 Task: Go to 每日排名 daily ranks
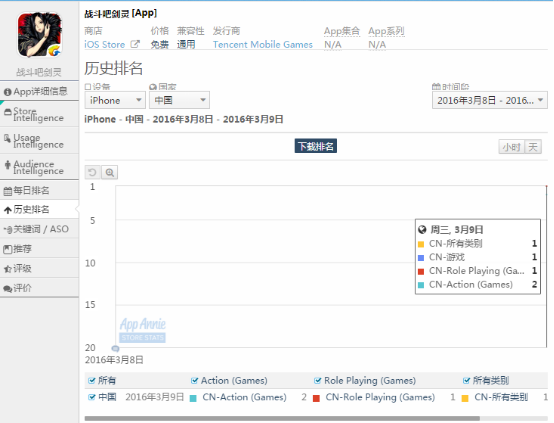(39, 190)
